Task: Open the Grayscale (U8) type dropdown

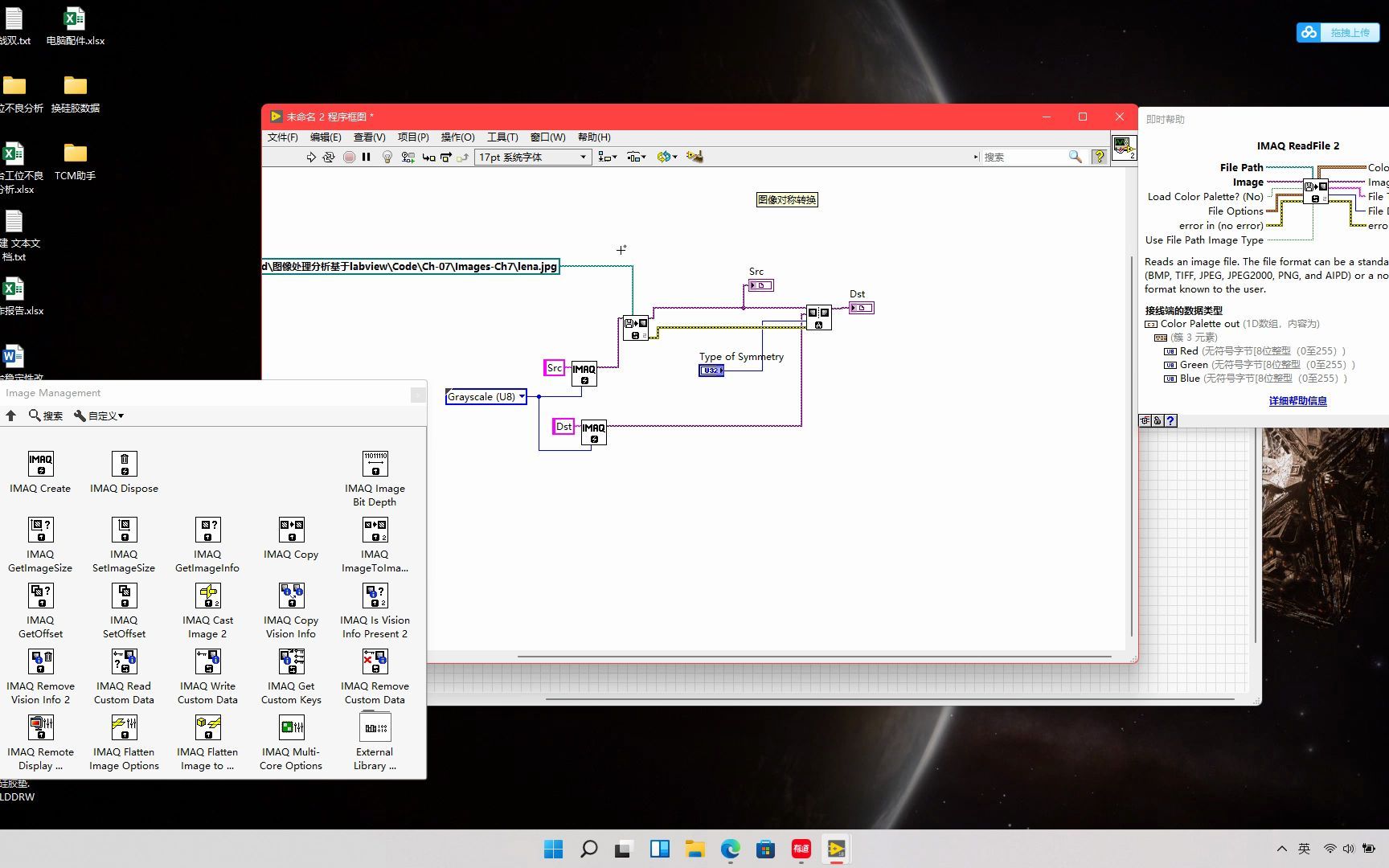Action: click(521, 396)
